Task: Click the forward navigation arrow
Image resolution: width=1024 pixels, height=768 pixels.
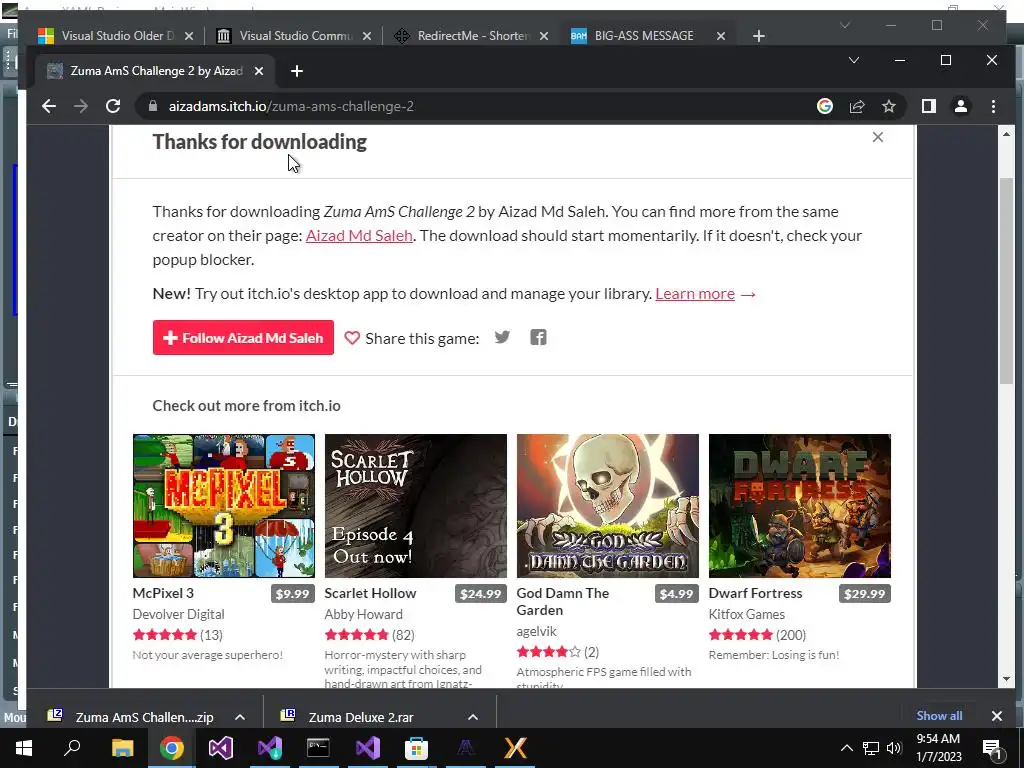Action: pyautogui.click(x=81, y=106)
